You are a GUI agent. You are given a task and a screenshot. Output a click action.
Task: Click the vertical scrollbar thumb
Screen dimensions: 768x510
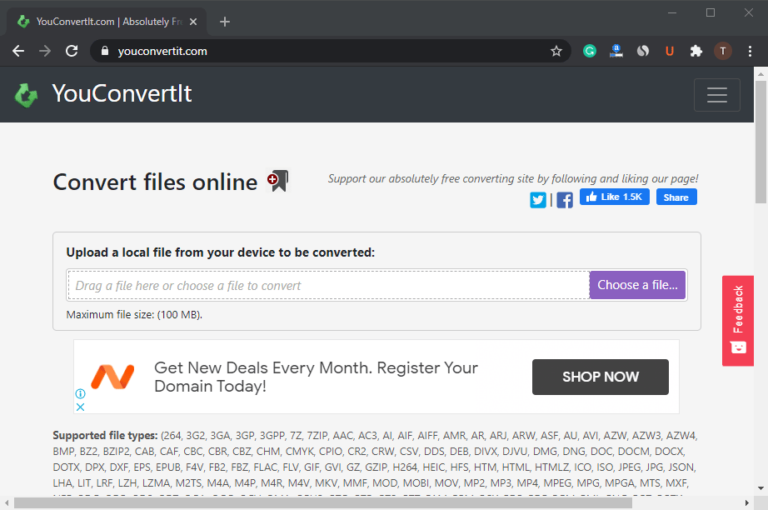(760, 142)
